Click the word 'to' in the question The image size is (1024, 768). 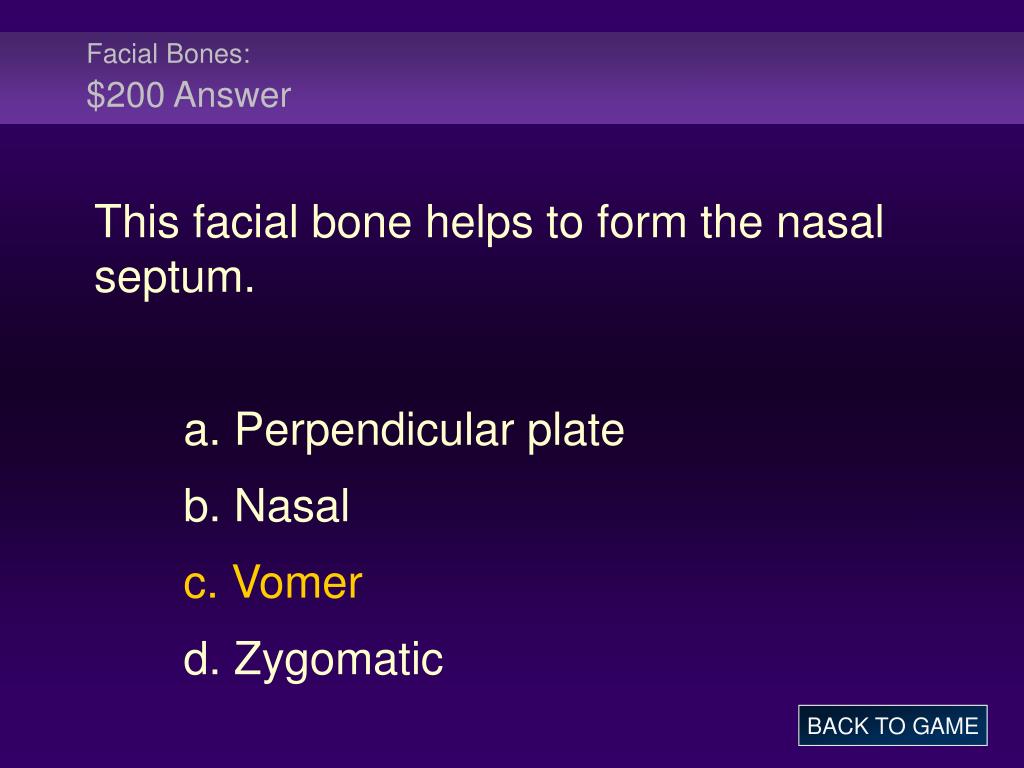pos(564,223)
